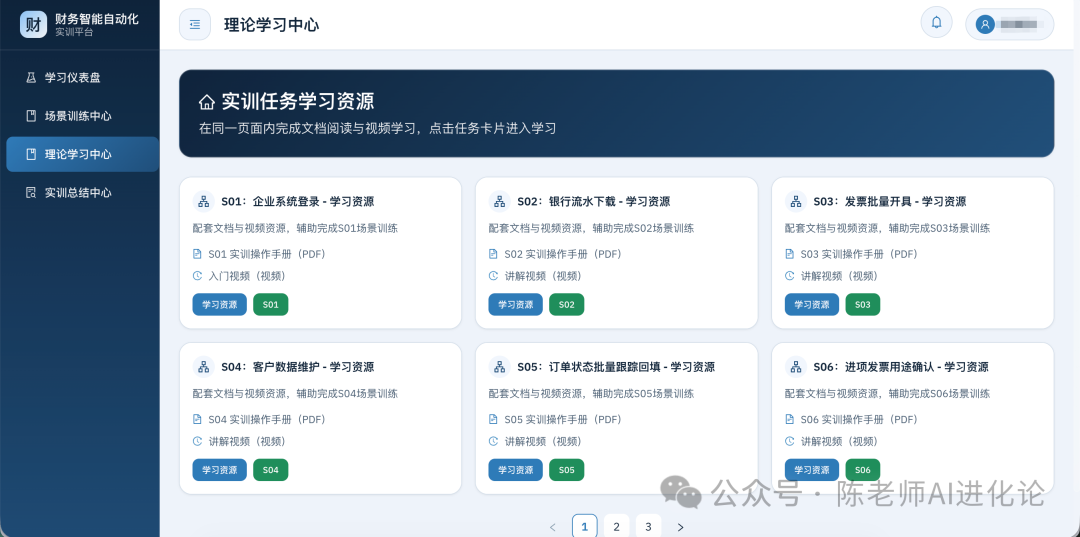Click the S03 发票批量开具 card icon
Screen dimensions: 1080x537
tap(796, 201)
